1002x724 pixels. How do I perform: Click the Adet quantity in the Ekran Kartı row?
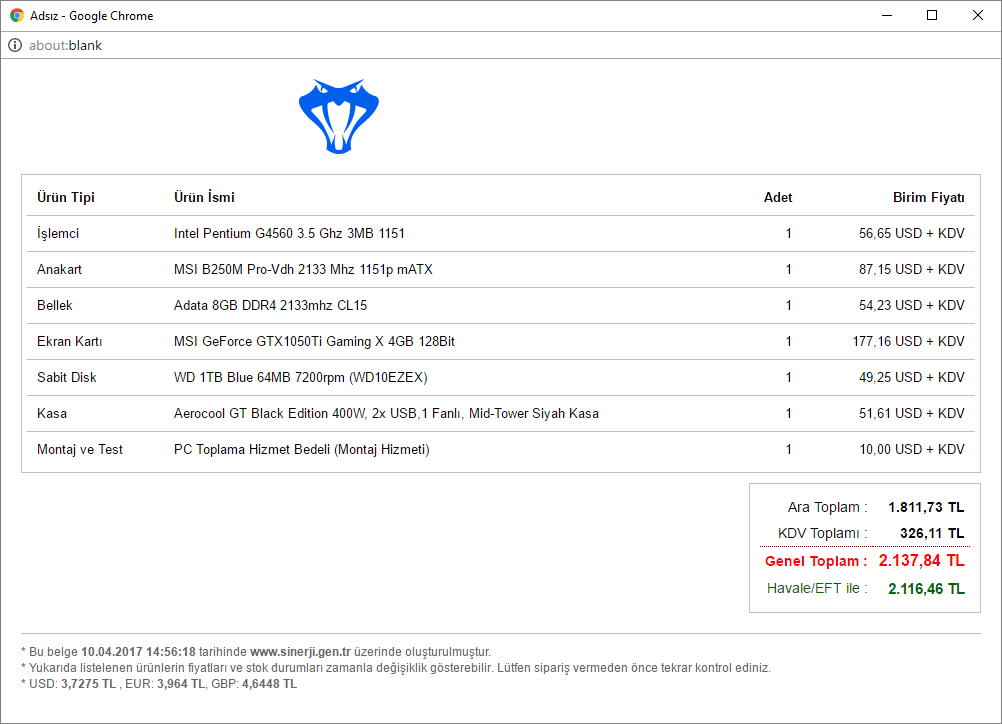tap(789, 341)
